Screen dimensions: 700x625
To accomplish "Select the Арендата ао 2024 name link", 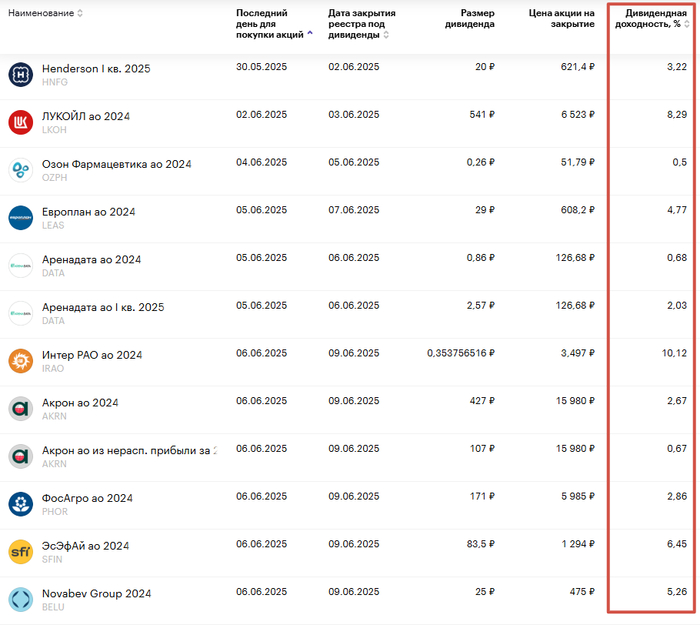I will pyautogui.click(x=91, y=259).
